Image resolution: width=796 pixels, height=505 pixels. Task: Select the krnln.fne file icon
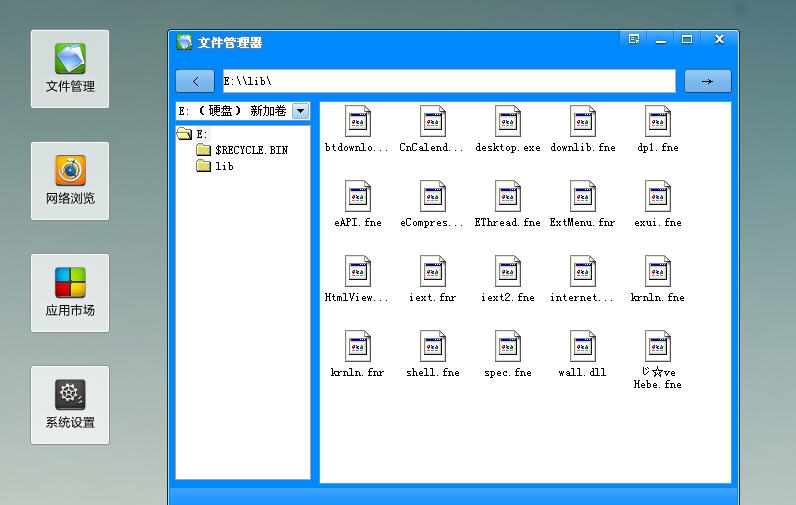click(x=658, y=271)
